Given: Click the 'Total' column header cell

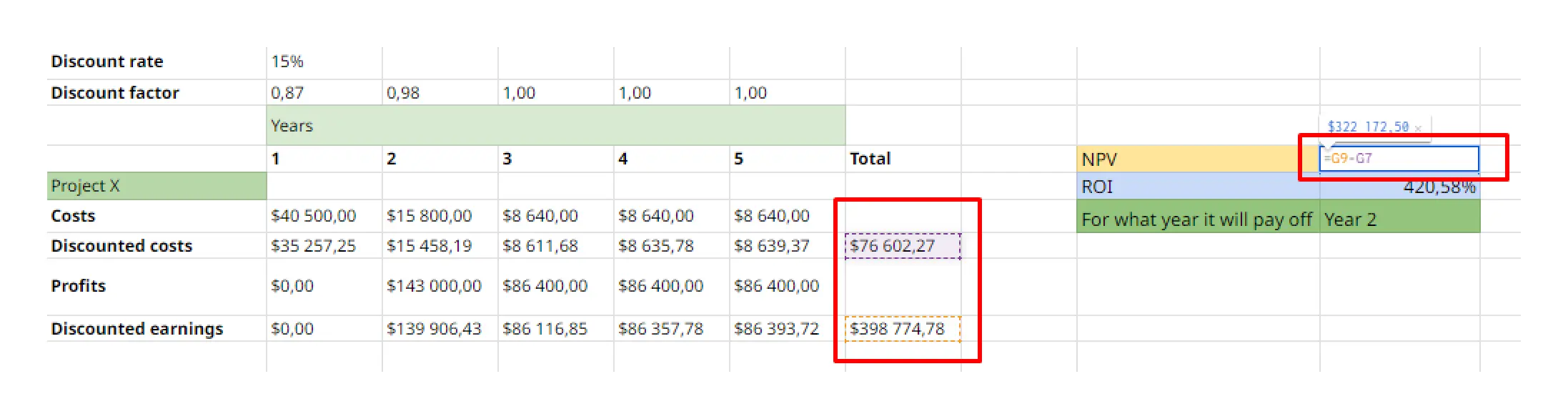Looking at the screenshot, I should [x=903, y=159].
